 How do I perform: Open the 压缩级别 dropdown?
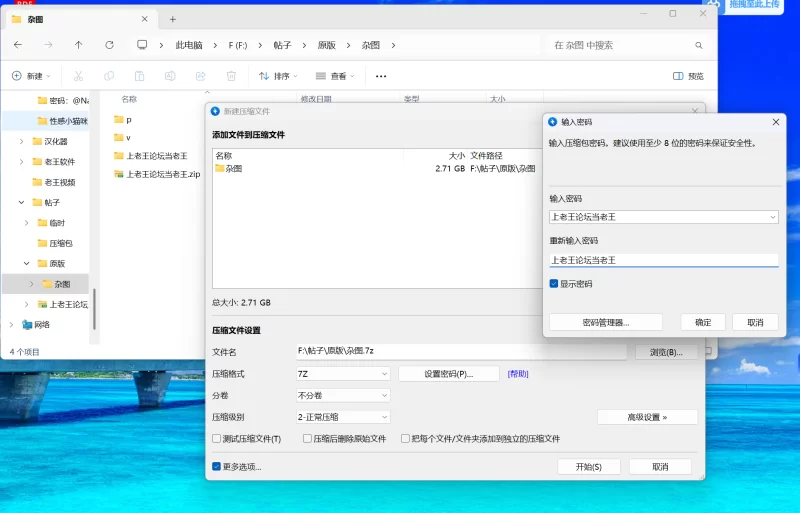pos(343,417)
